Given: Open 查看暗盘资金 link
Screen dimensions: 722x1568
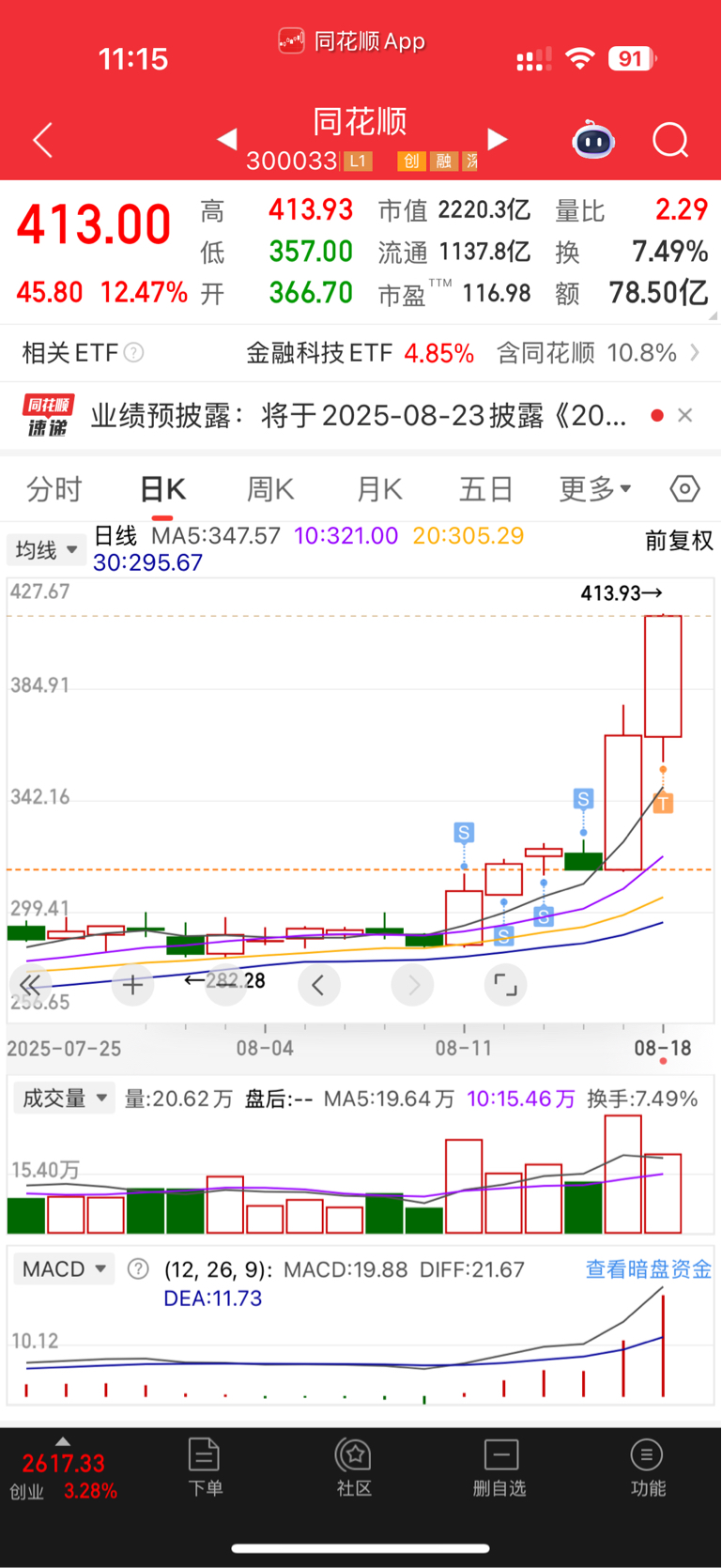Looking at the screenshot, I should coord(649,1269).
